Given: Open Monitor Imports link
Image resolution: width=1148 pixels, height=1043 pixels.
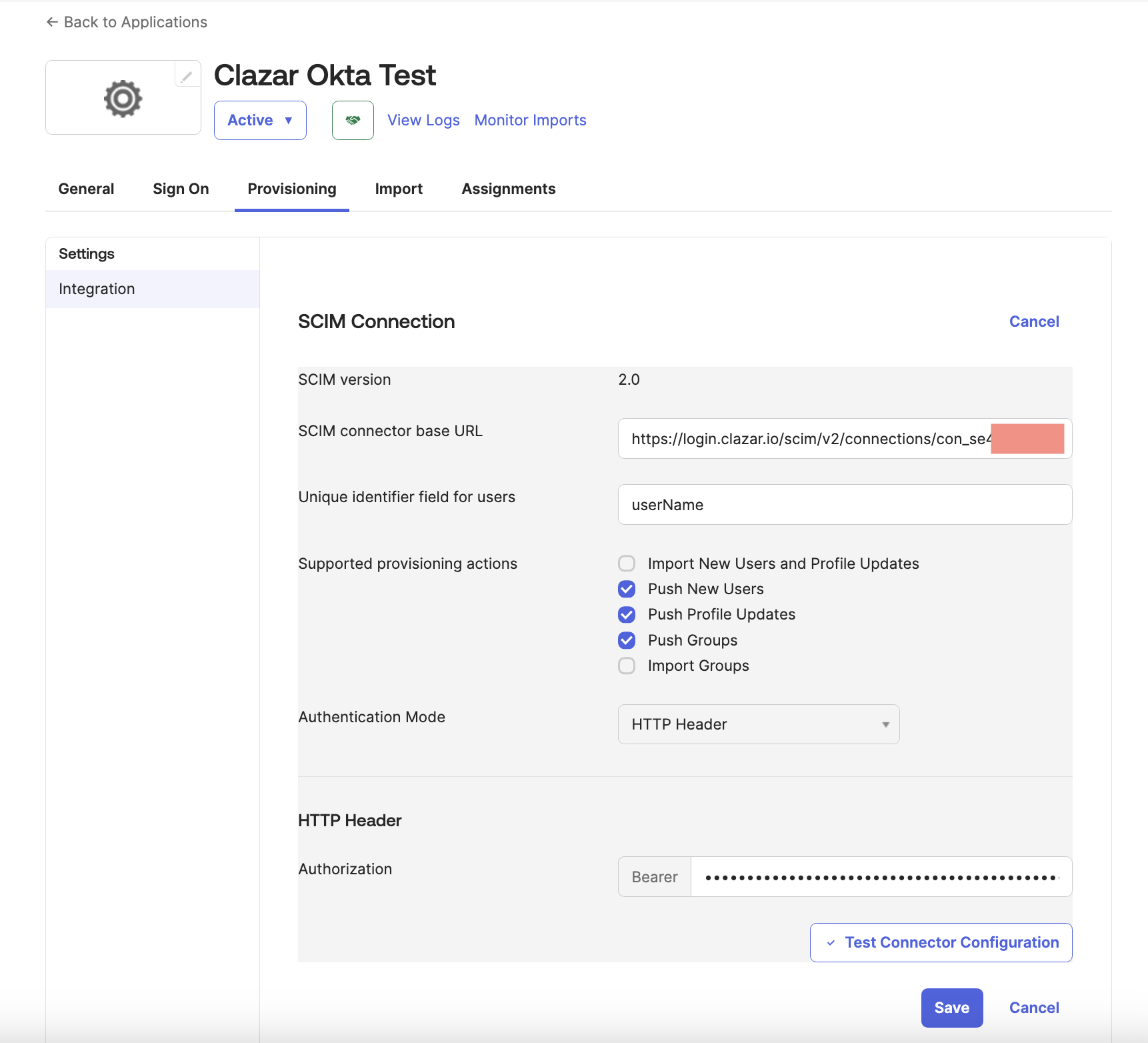Looking at the screenshot, I should (x=530, y=120).
